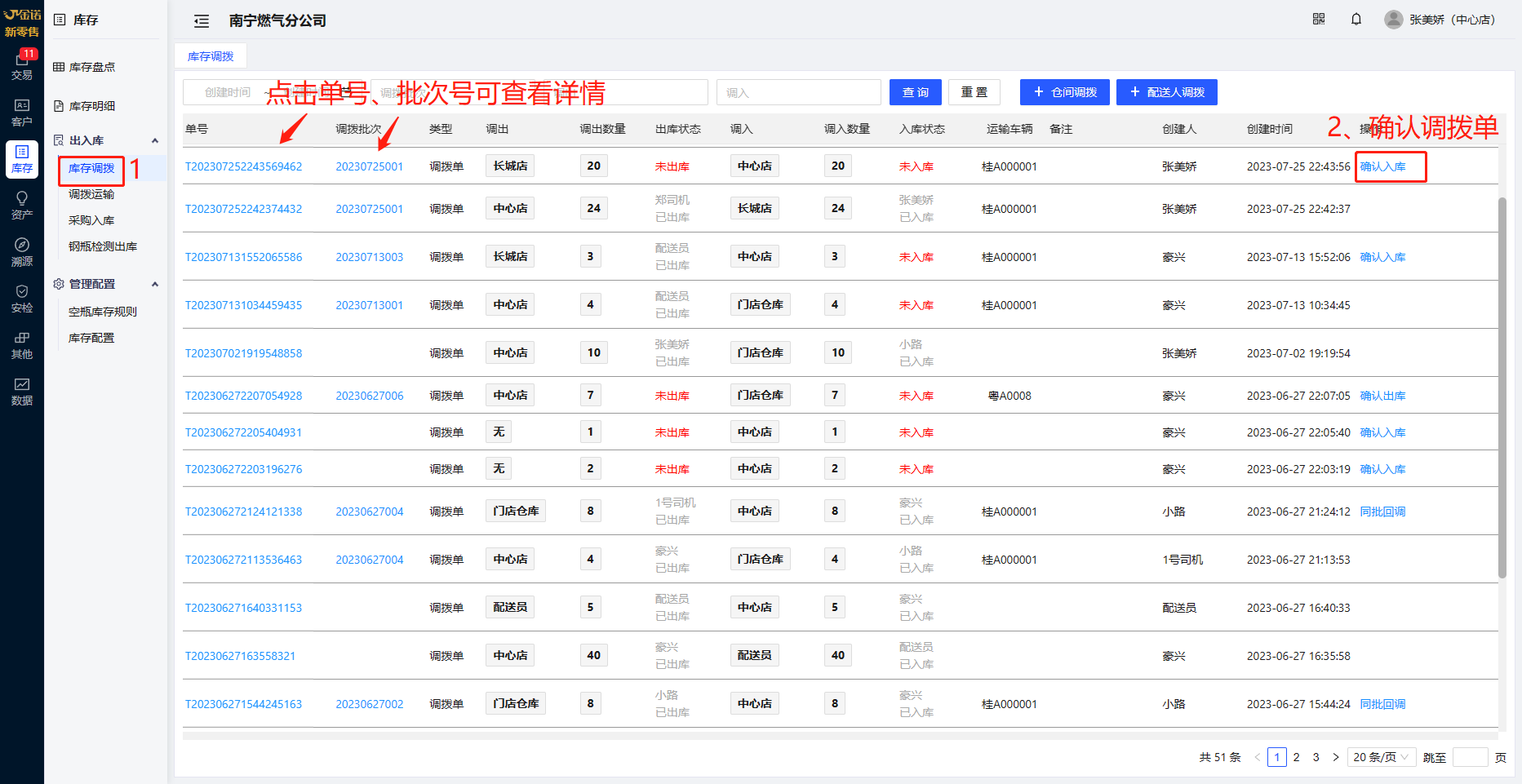The width and height of the screenshot is (1522, 784).
Task: Open order T20230627163558321 details
Action: (x=240, y=656)
